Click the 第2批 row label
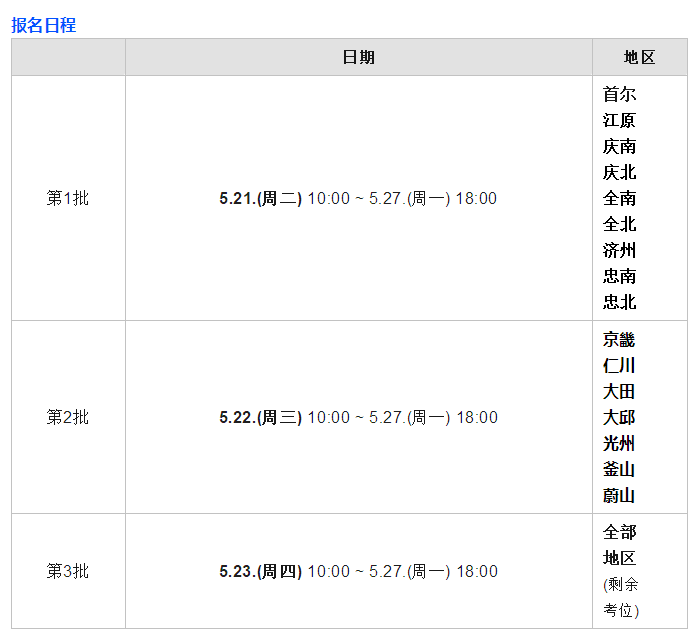699x640 pixels. (x=68, y=417)
